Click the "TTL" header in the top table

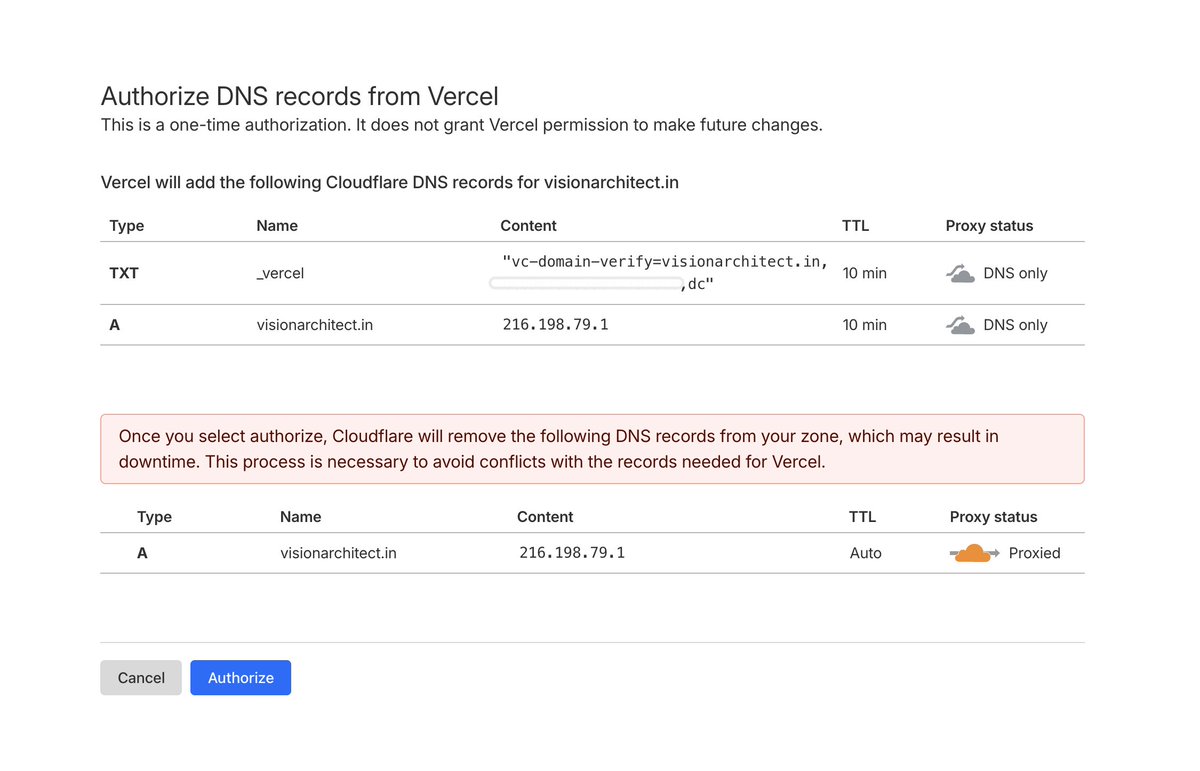[x=855, y=226]
